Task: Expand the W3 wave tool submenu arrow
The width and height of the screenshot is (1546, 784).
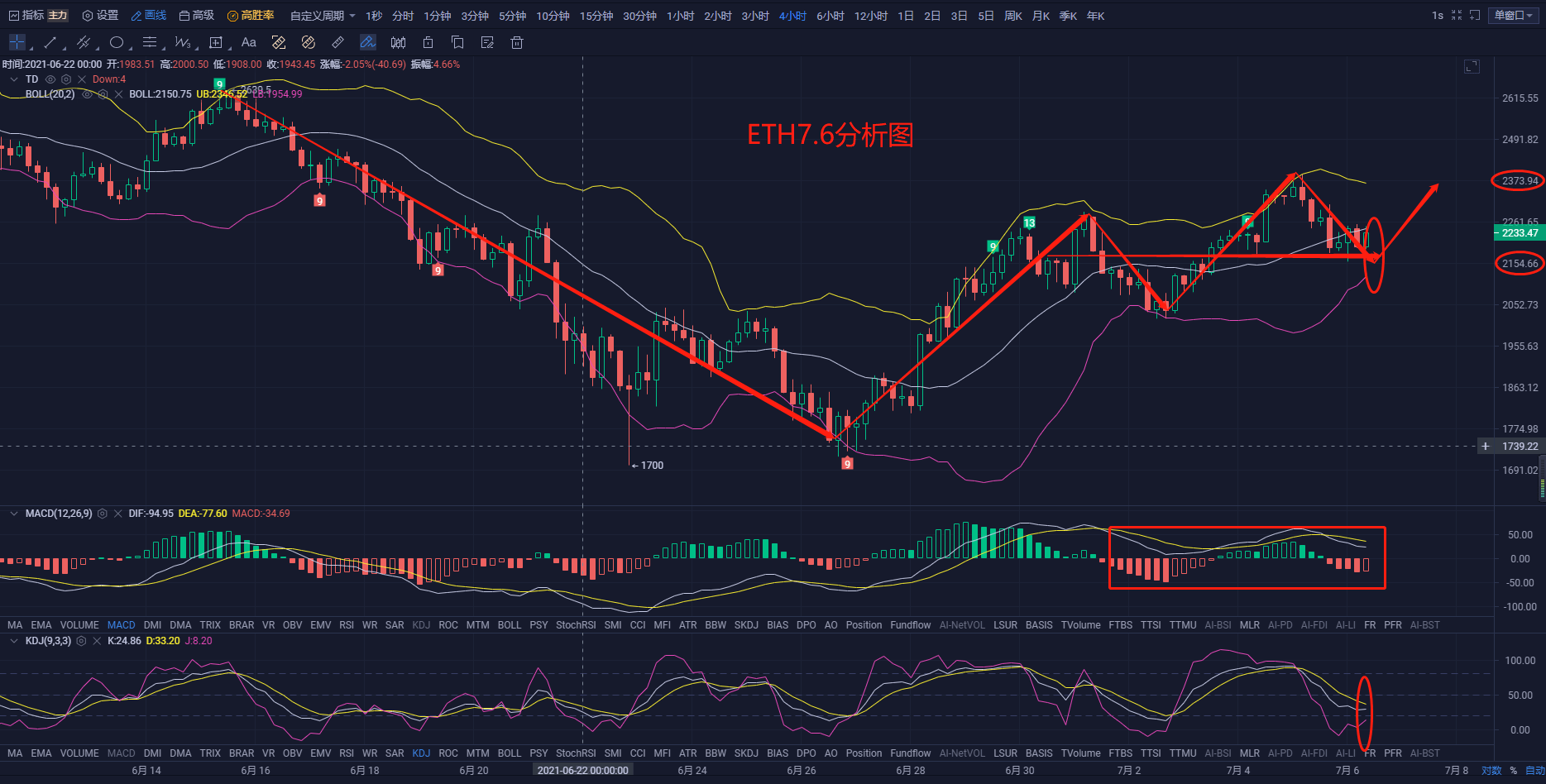Action: [197, 47]
